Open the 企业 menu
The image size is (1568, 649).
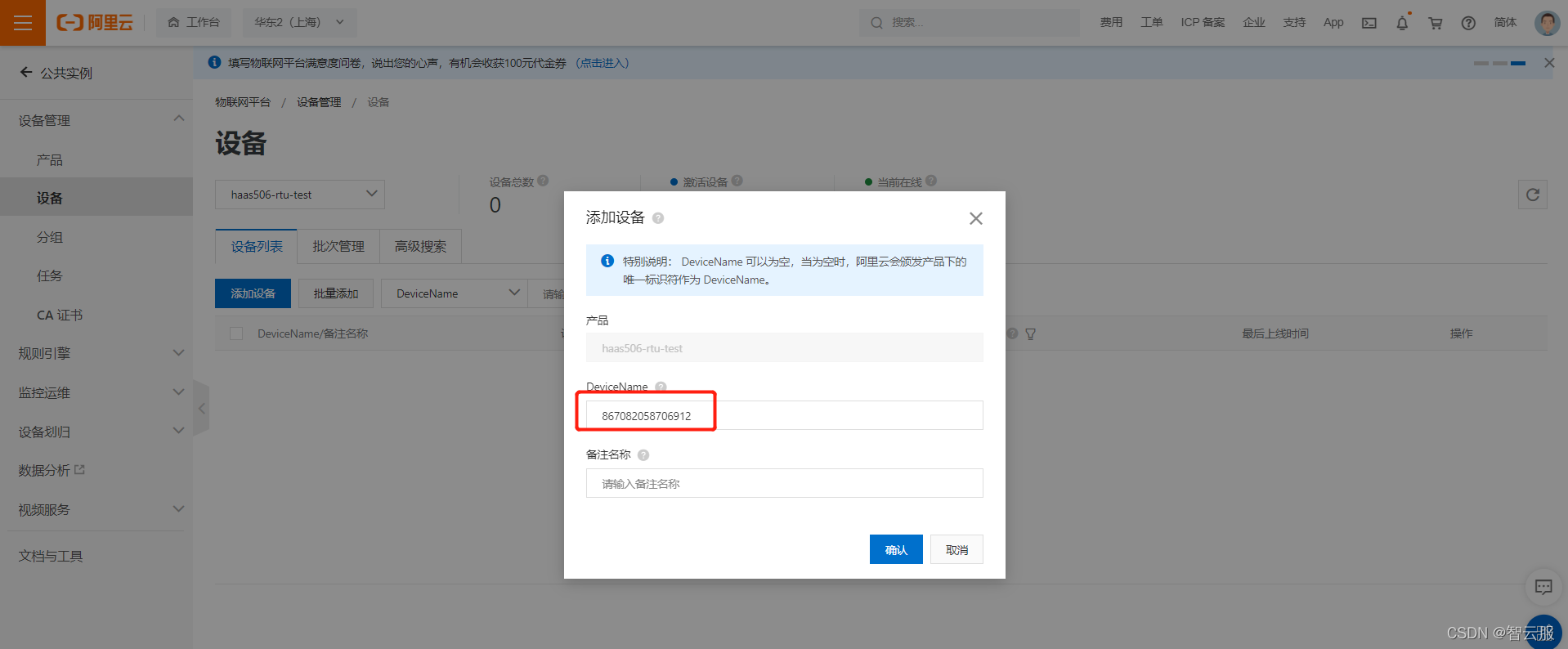(x=1254, y=23)
